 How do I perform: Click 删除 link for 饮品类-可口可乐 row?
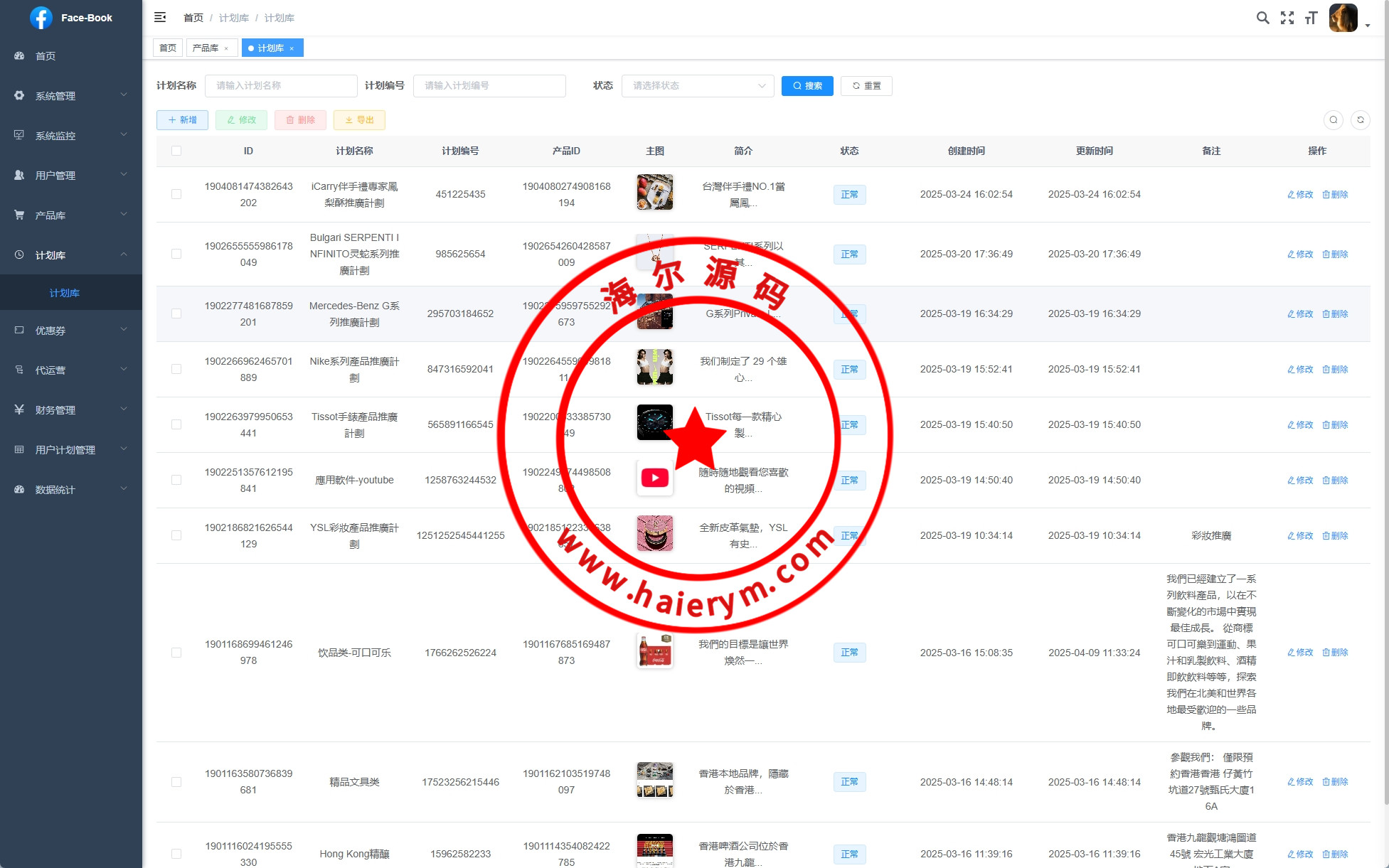coord(1335,653)
